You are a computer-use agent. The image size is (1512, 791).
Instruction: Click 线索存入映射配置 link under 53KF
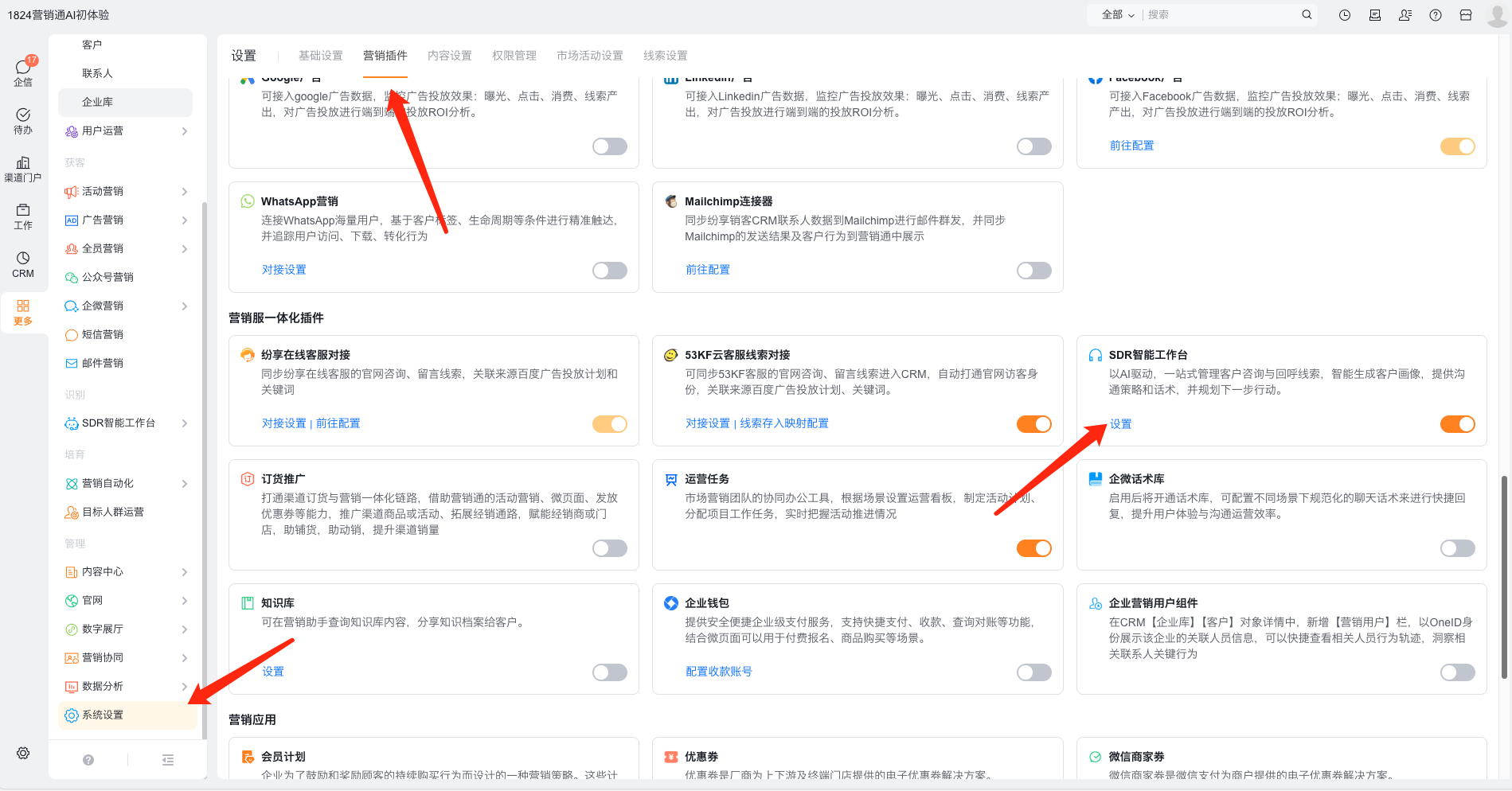784,423
